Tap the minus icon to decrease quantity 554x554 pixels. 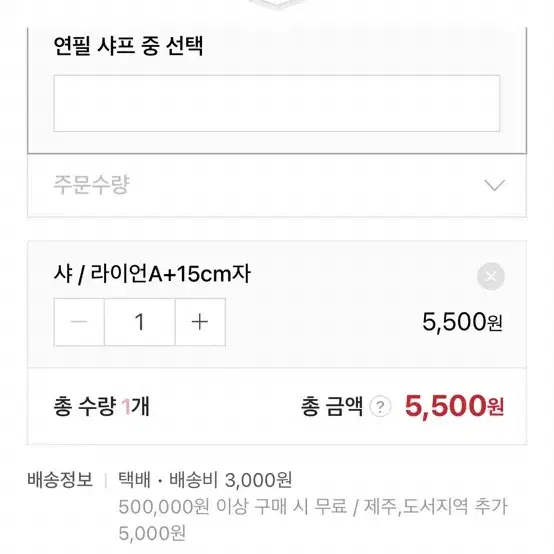[x=79, y=322]
